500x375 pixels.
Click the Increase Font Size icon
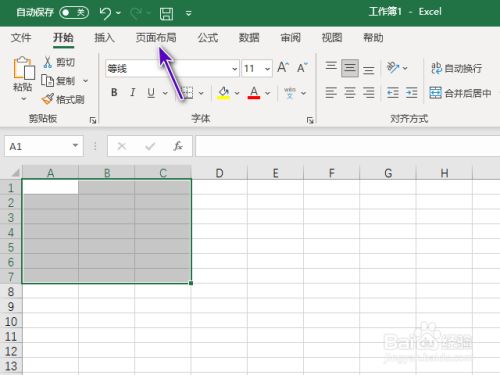283,67
